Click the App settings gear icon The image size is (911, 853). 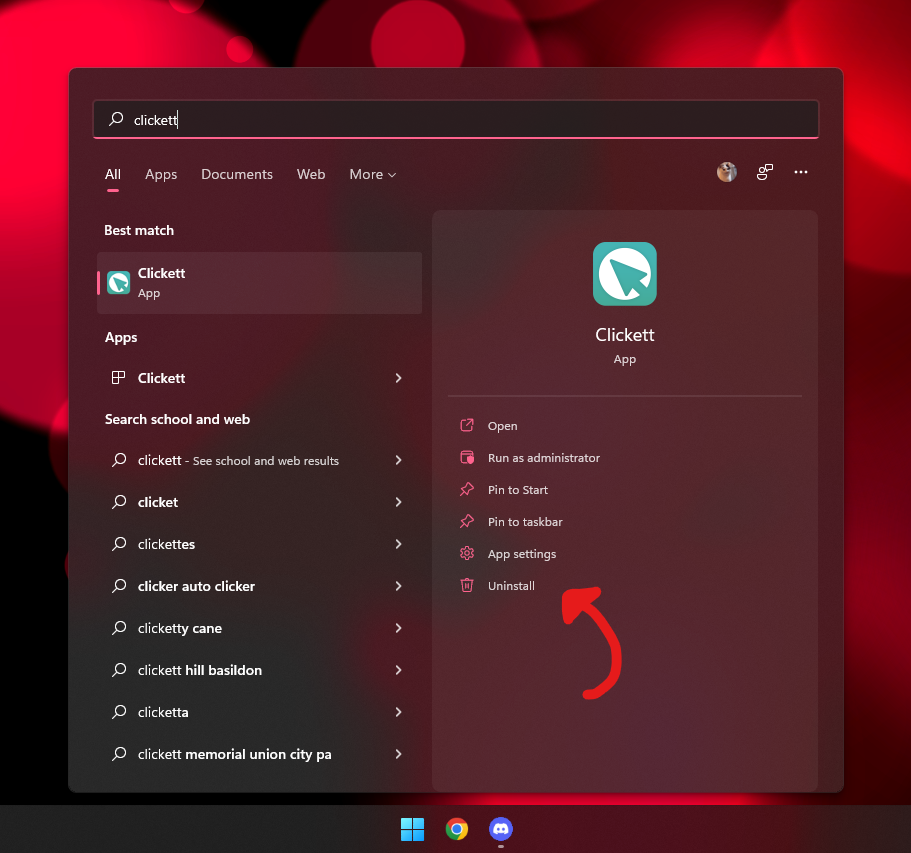coord(467,553)
